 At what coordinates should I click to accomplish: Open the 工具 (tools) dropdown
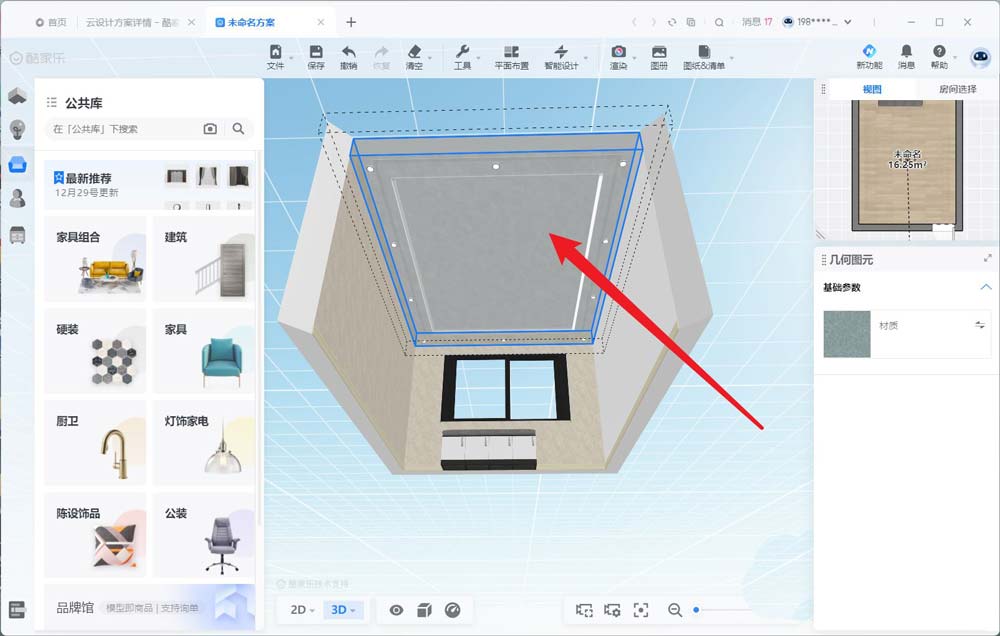462,57
